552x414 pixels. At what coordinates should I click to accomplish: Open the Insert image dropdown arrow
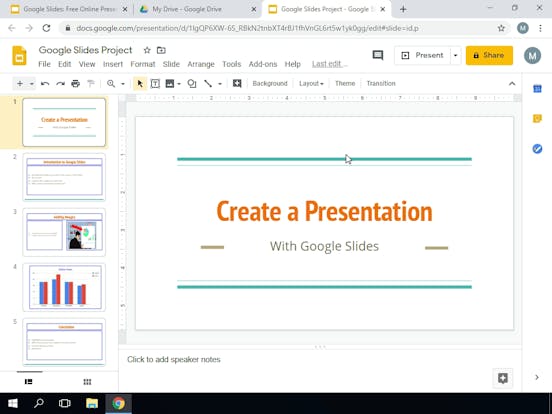[179, 84]
